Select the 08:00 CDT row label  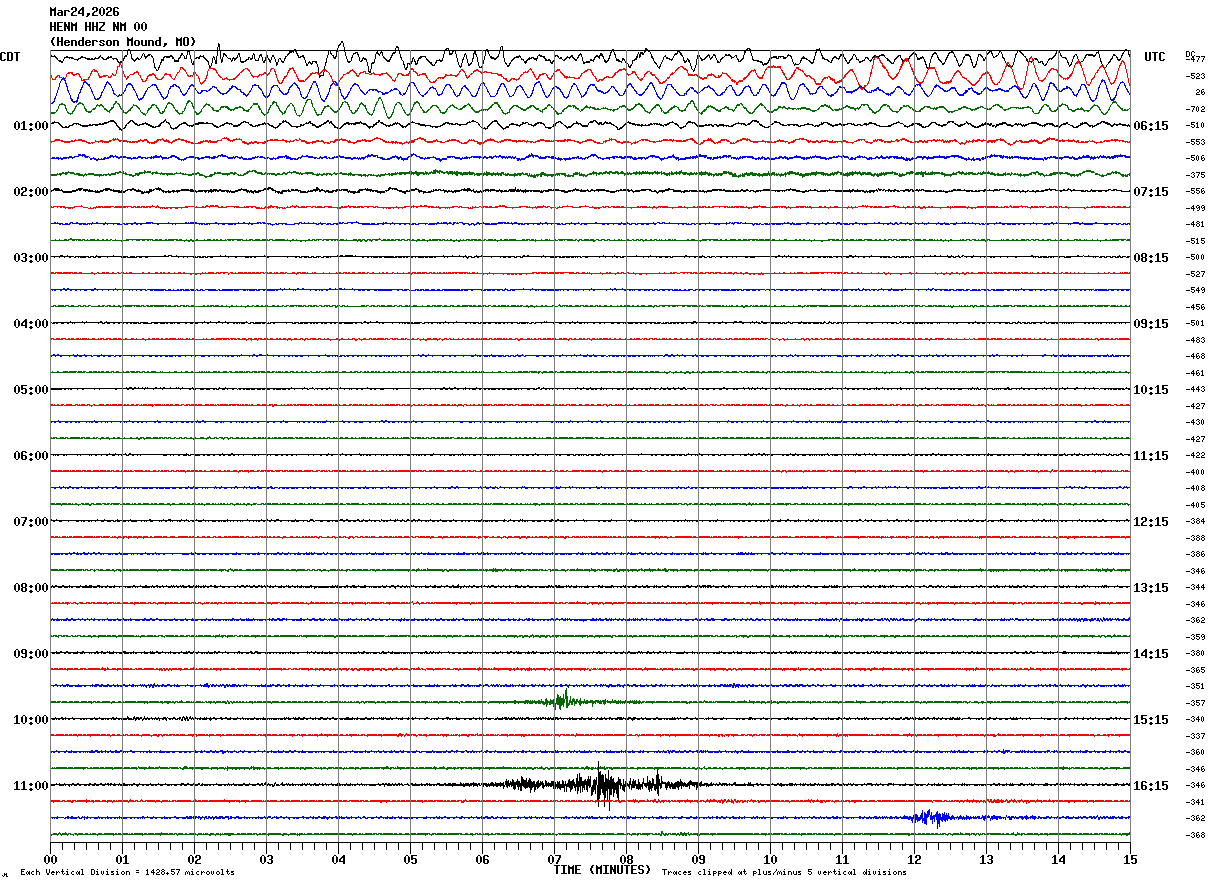coord(31,588)
